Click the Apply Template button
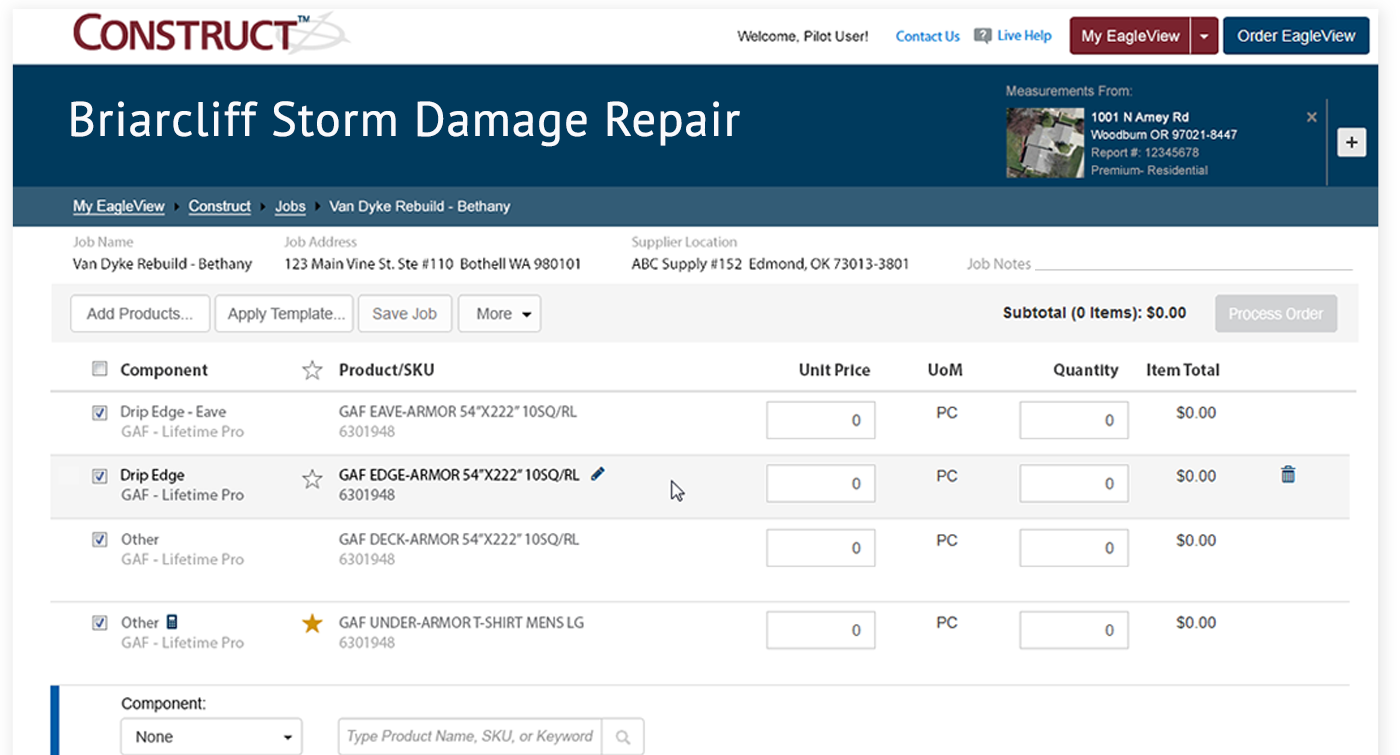1400x755 pixels. coord(285,313)
